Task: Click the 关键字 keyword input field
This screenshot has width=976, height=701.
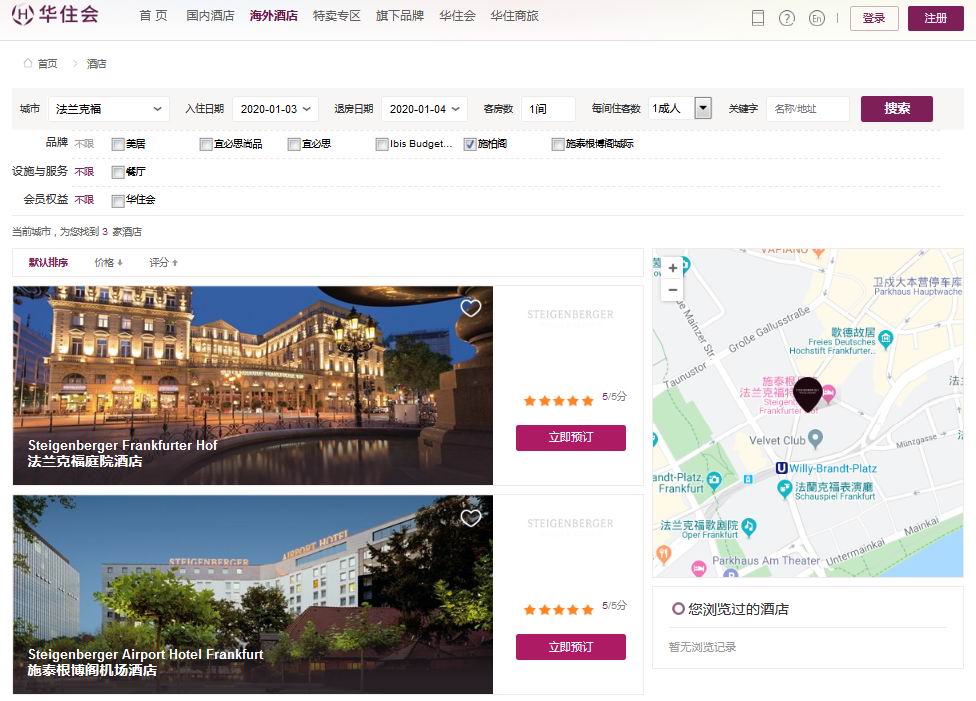Action: [x=808, y=109]
